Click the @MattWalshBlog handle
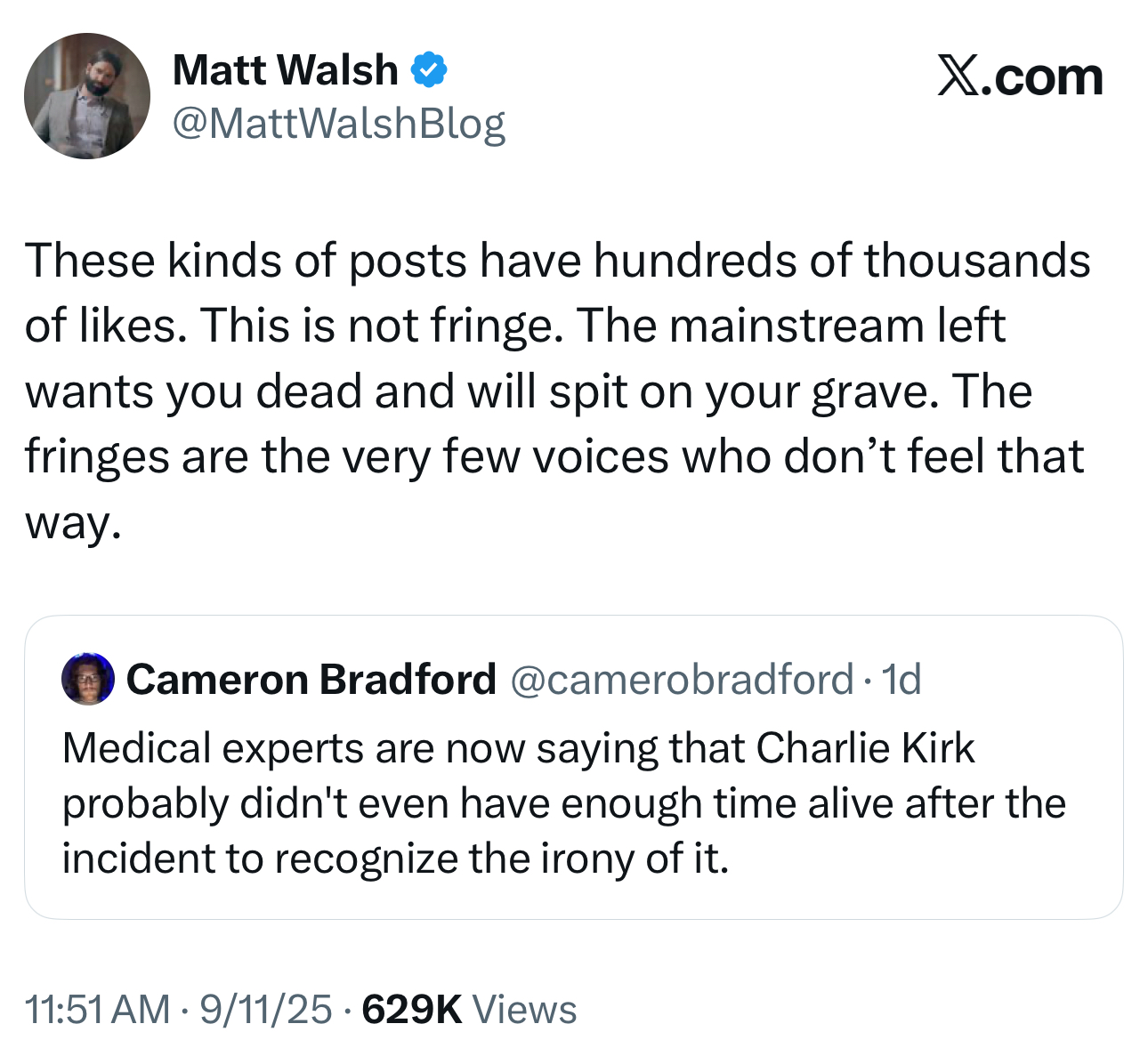Viewport: 1148px width, 1048px height. point(338,123)
